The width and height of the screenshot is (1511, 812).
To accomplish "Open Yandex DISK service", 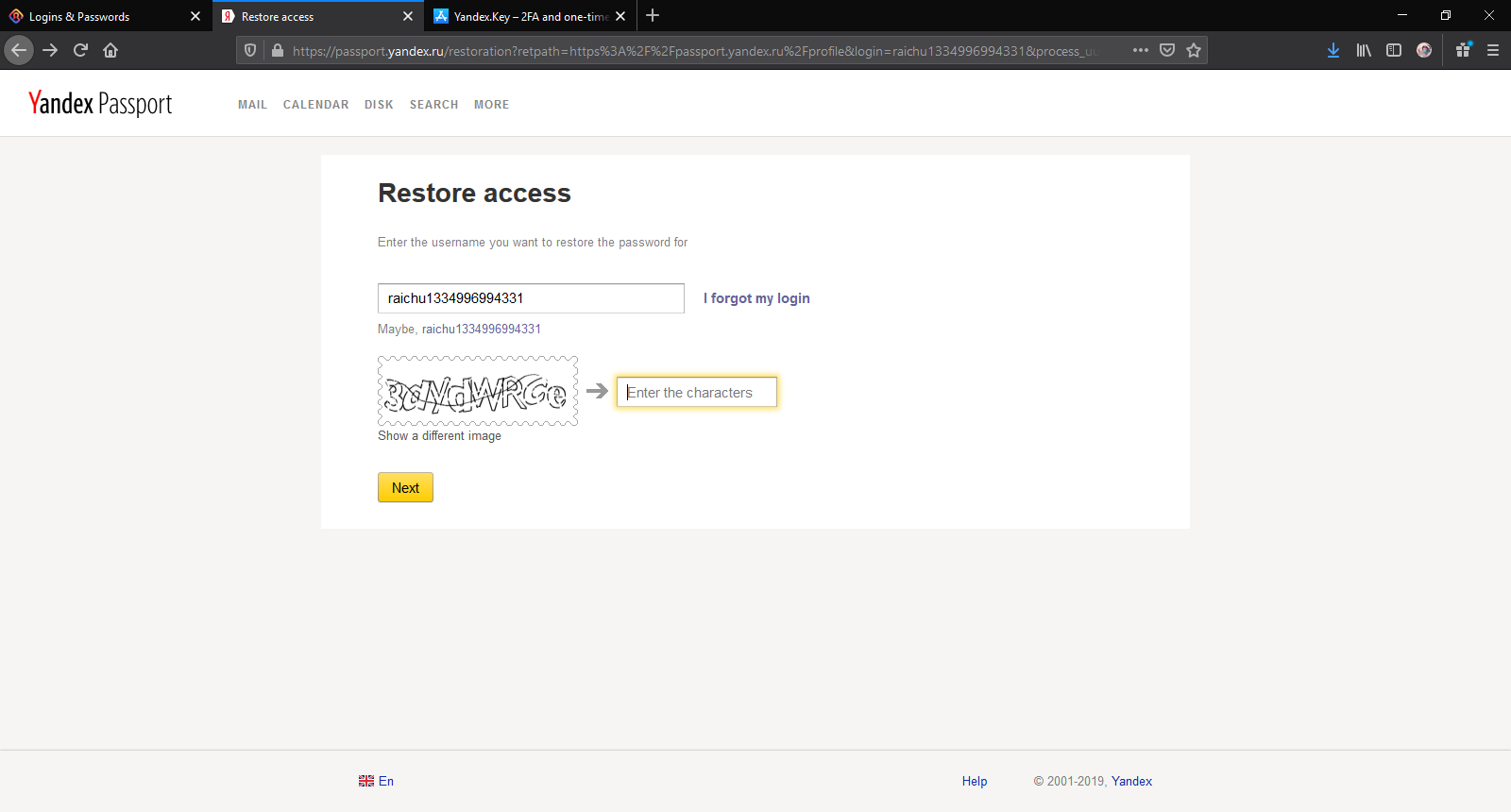I will 379,105.
